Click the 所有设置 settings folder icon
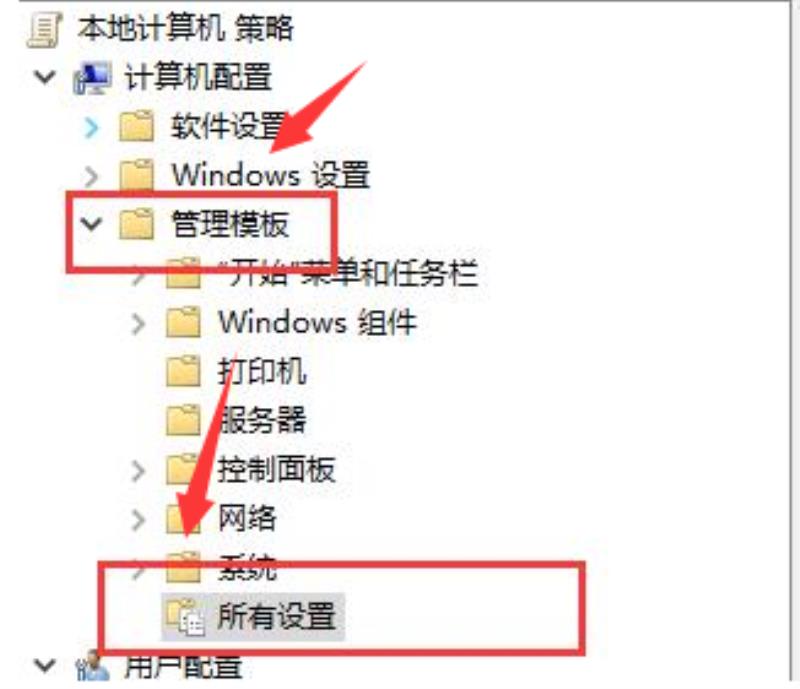The height and width of the screenshot is (689, 800). click(185, 616)
